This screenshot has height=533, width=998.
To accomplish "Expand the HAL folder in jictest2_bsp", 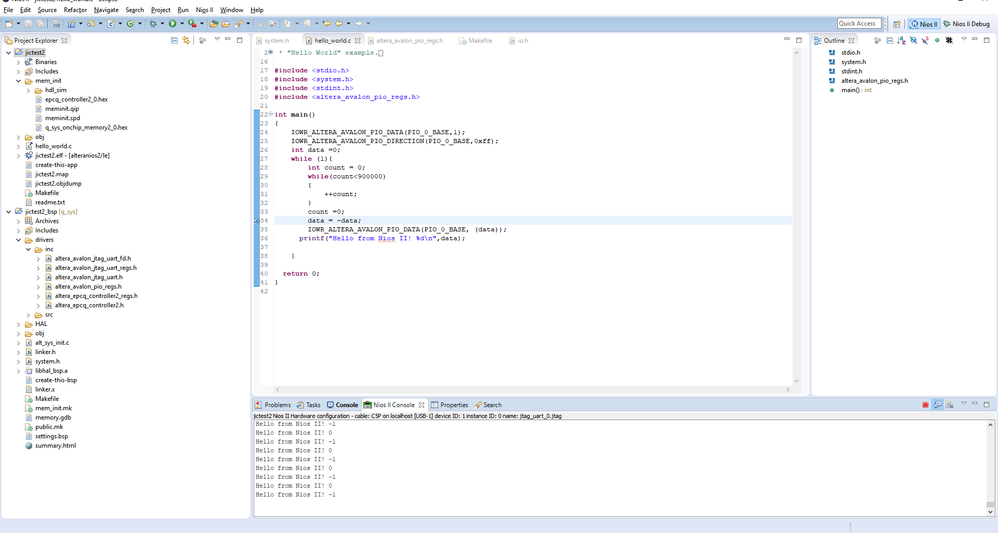I will pos(18,324).
